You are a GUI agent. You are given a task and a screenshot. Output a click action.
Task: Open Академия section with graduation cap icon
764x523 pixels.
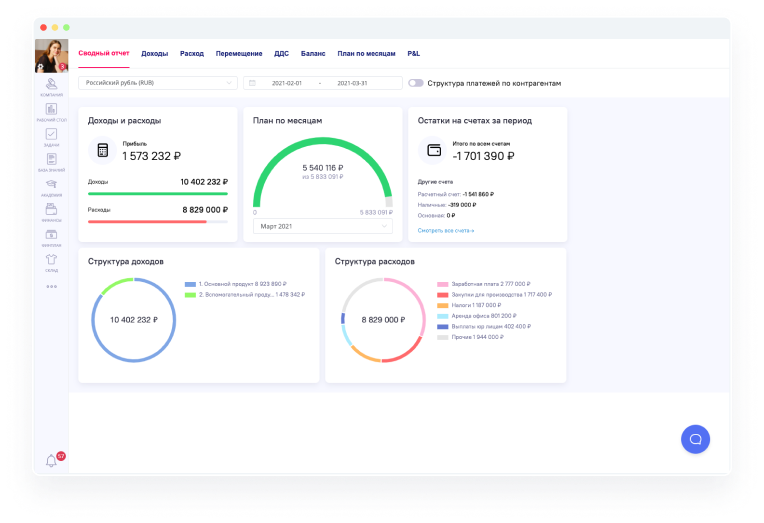(x=51, y=188)
